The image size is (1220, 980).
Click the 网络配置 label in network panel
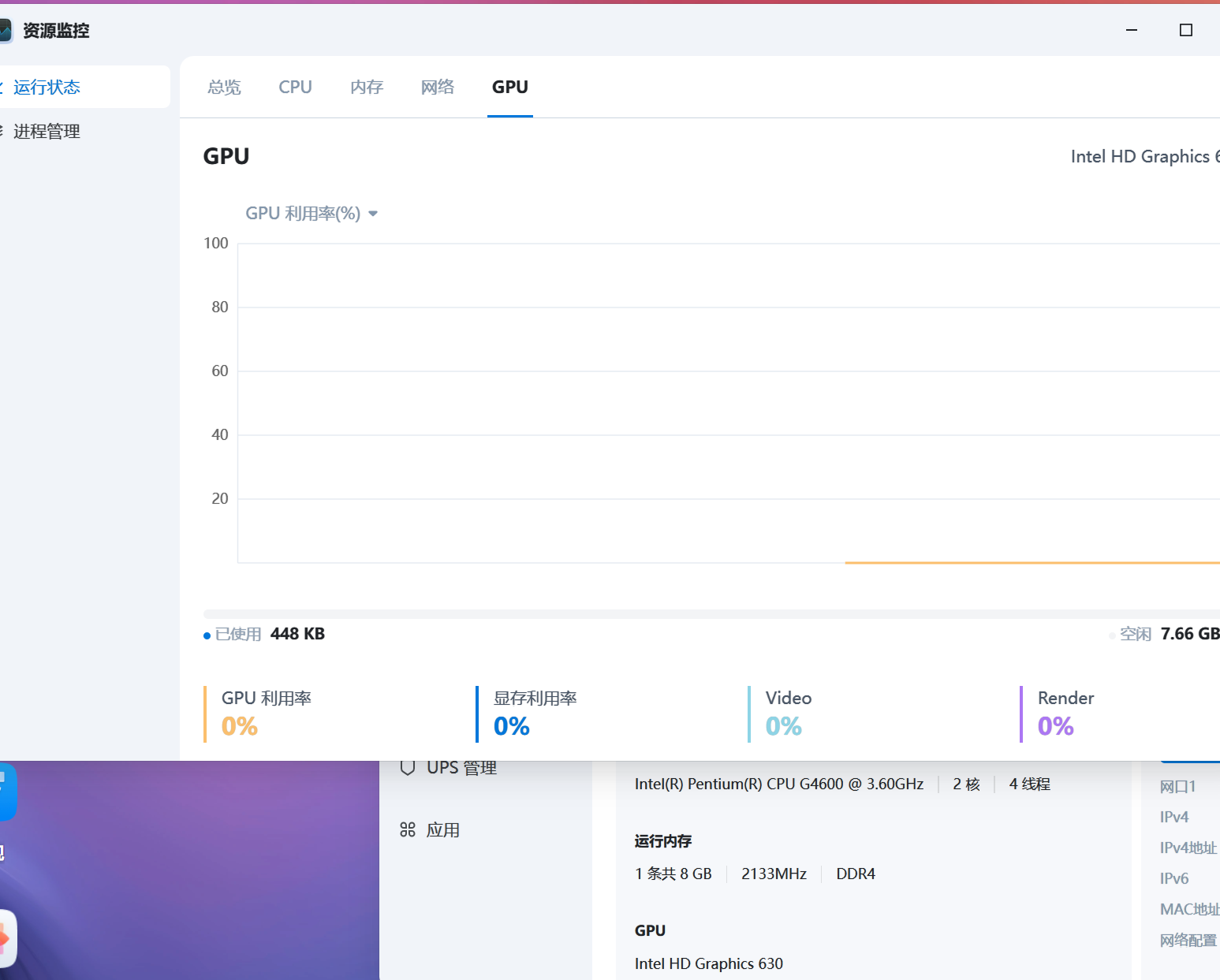(x=1188, y=940)
